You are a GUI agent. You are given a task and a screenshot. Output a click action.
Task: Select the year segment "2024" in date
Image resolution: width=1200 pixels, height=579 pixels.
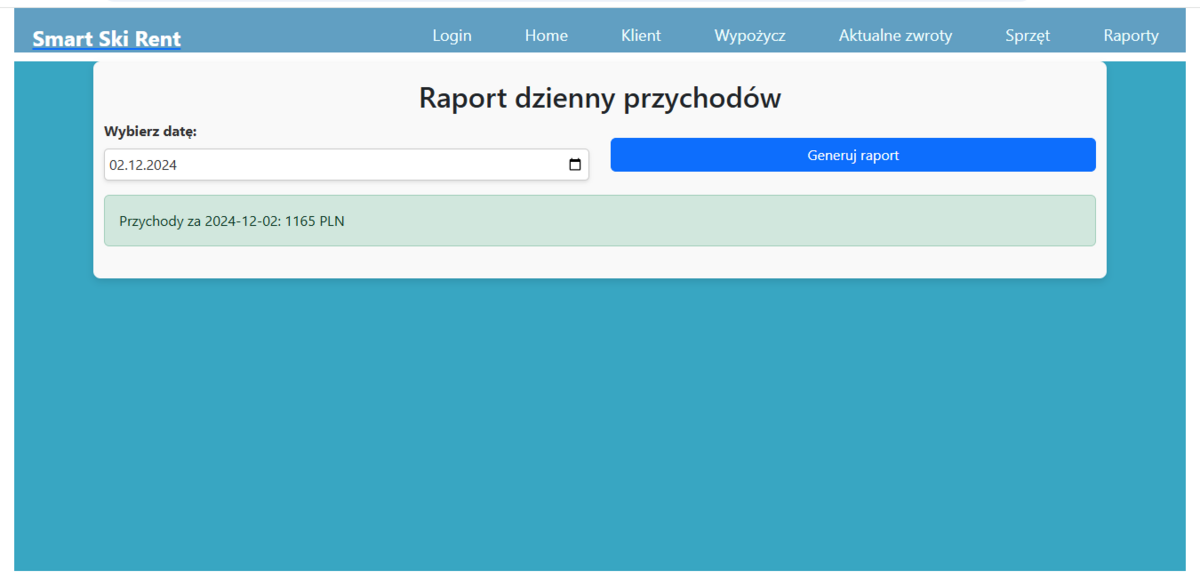(160, 166)
